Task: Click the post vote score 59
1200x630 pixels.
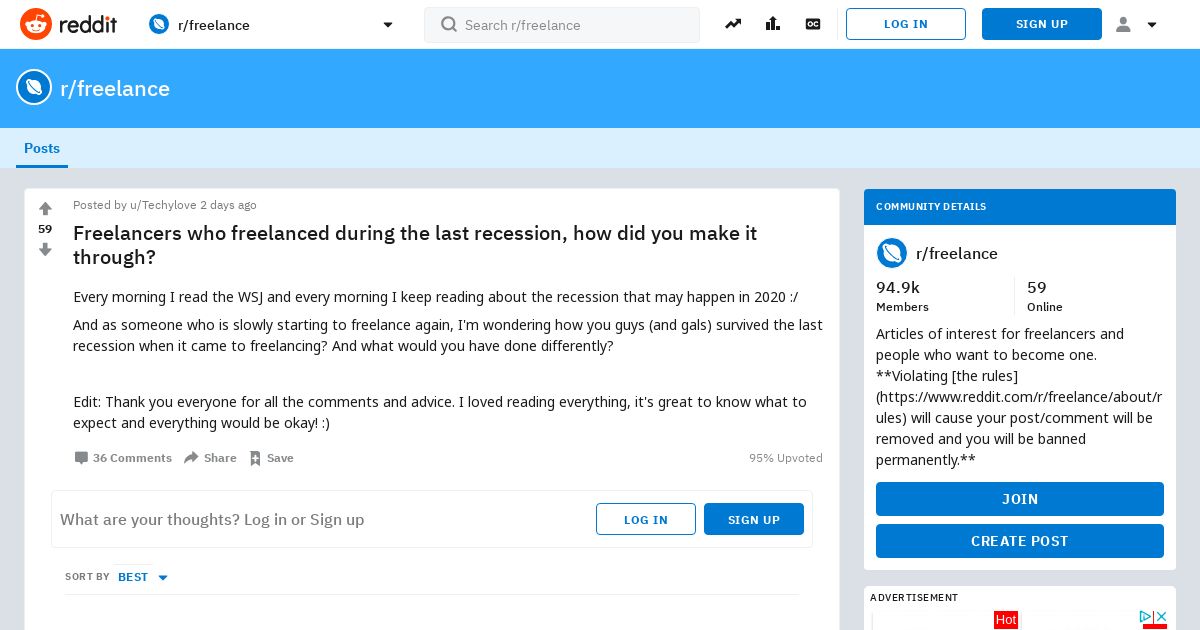Action: [45, 229]
